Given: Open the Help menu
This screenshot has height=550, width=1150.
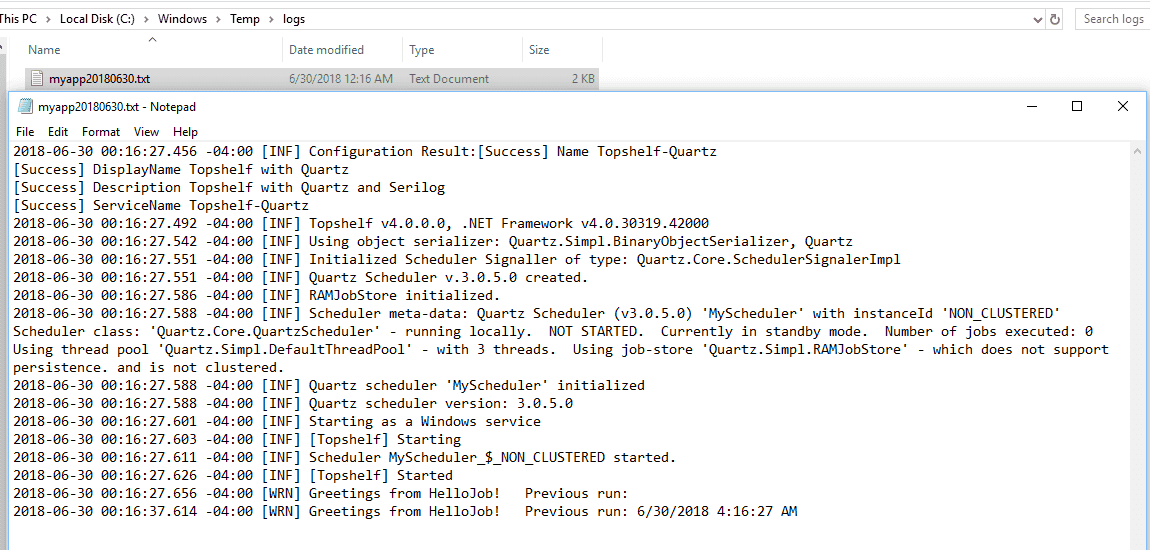Looking at the screenshot, I should click(x=185, y=132).
